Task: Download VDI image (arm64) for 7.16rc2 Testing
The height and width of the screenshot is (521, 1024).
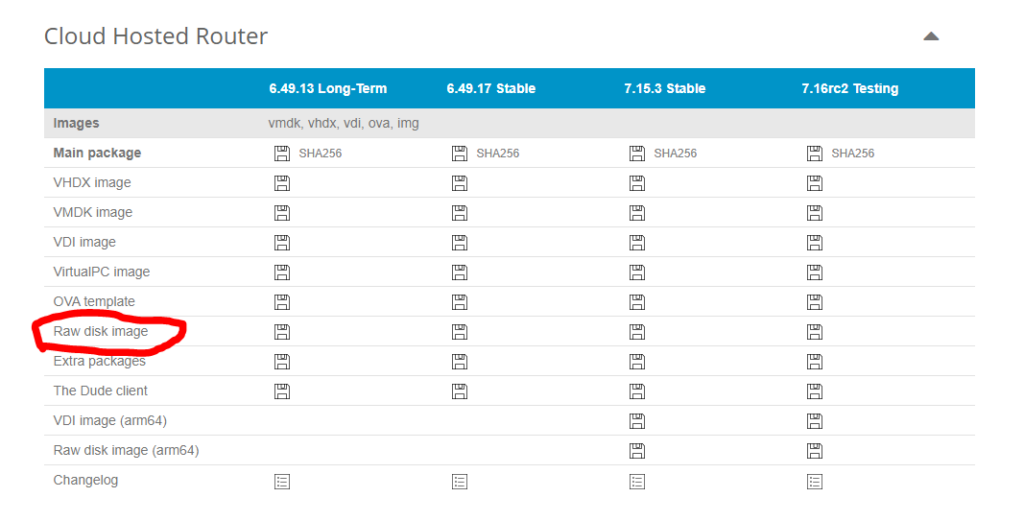Action: tap(815, 421)
